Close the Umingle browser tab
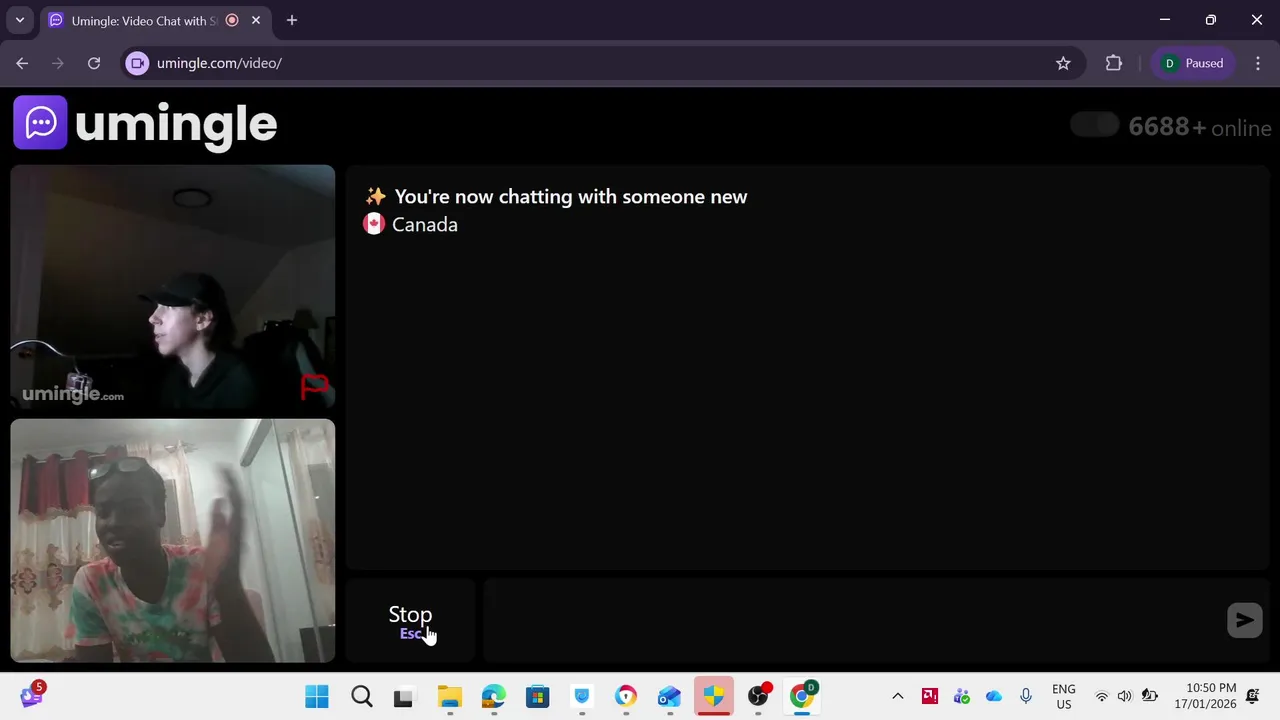The width and height of the screenshot is (1280, 720). pyautogui.click(x=256, y=20)
